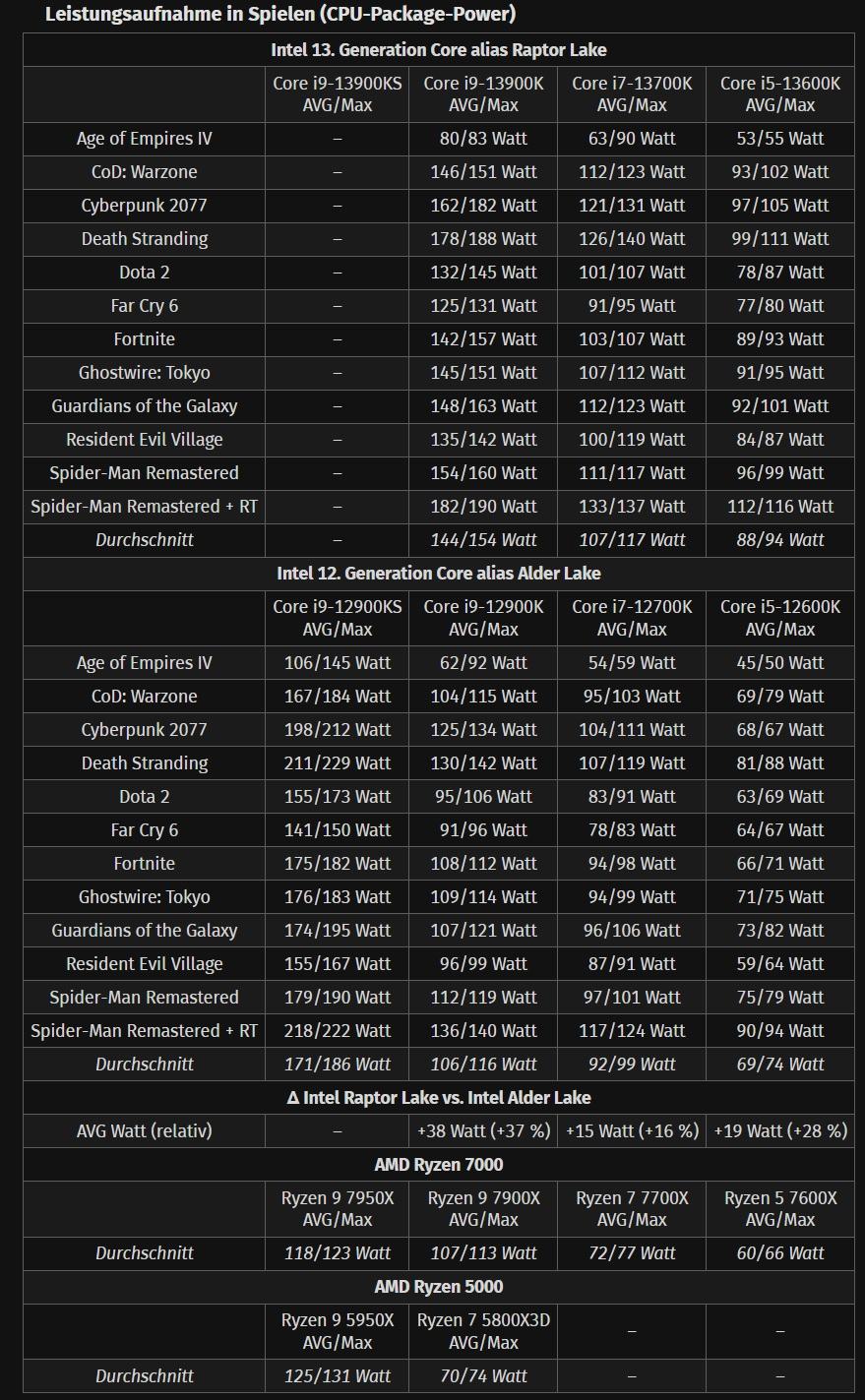
Task: Select the Core i5-12600K column header
Action: (x=779, y=618)
